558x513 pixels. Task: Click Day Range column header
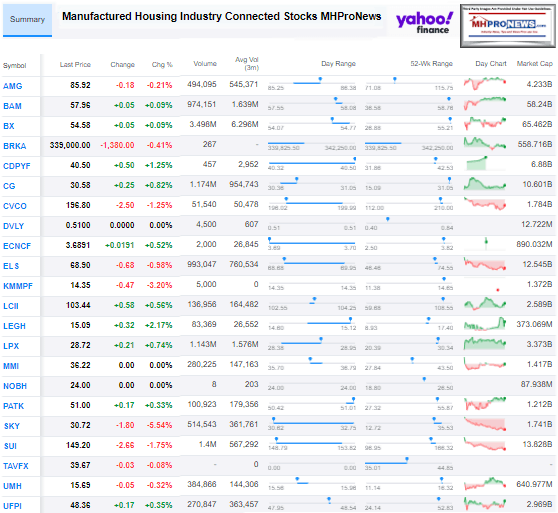tap(338, 64)
